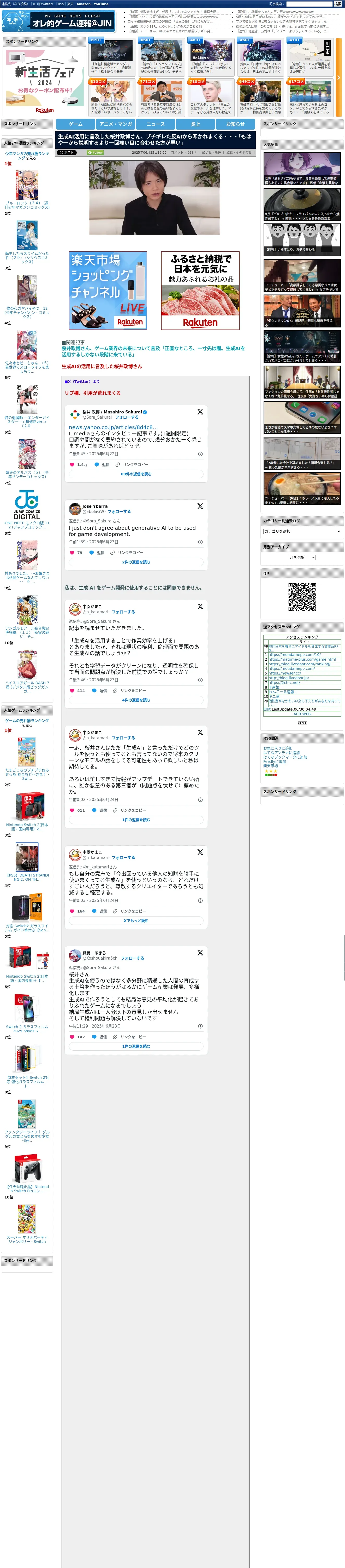This screenshot has width=345, height=1568.
Task: Read 69件の返信を読む on Sakurai's tweet
Action: coord(136,474)
